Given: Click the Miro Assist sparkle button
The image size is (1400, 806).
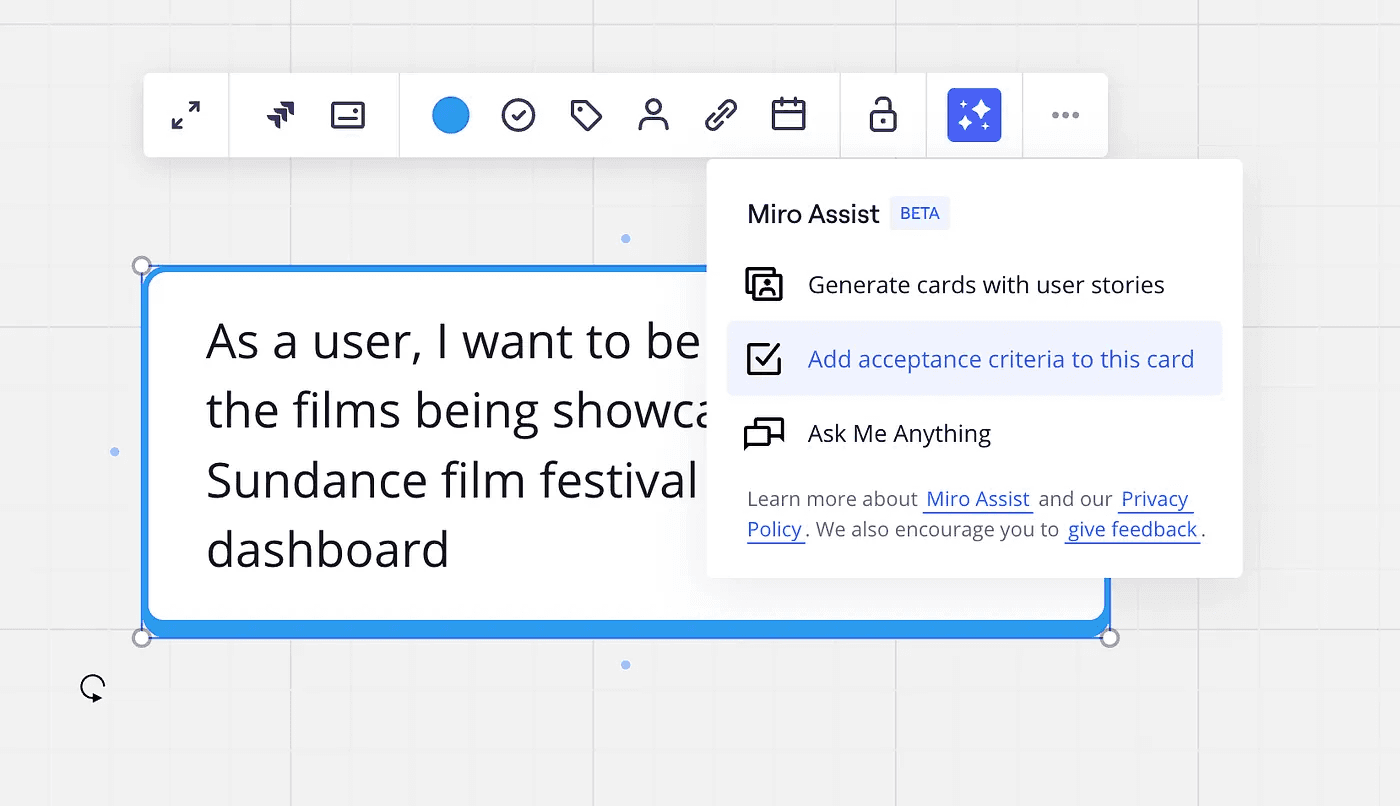Looking at the screenshot, I should (x=974, y=115).
